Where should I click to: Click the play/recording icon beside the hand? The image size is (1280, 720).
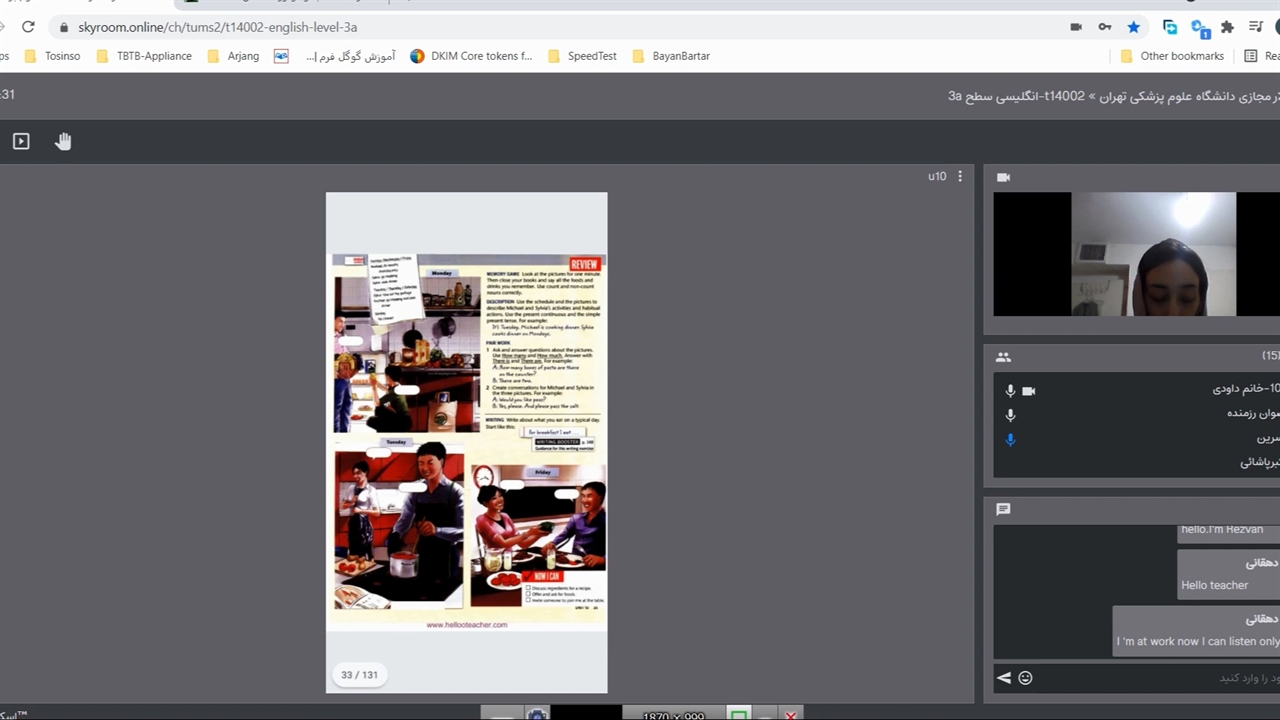pos(21,141)
